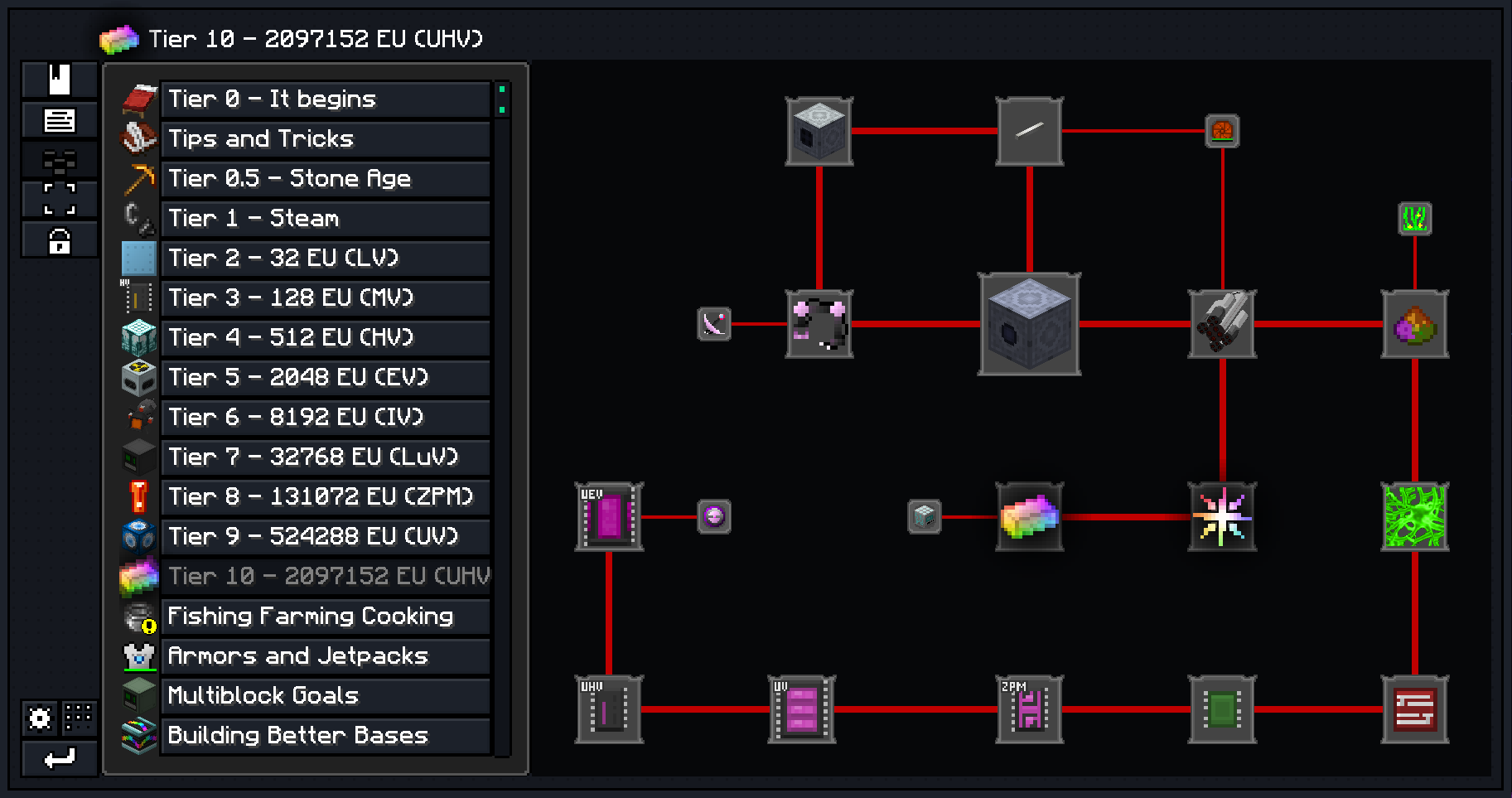Toggle the padlock view lock button

(60, 241)
